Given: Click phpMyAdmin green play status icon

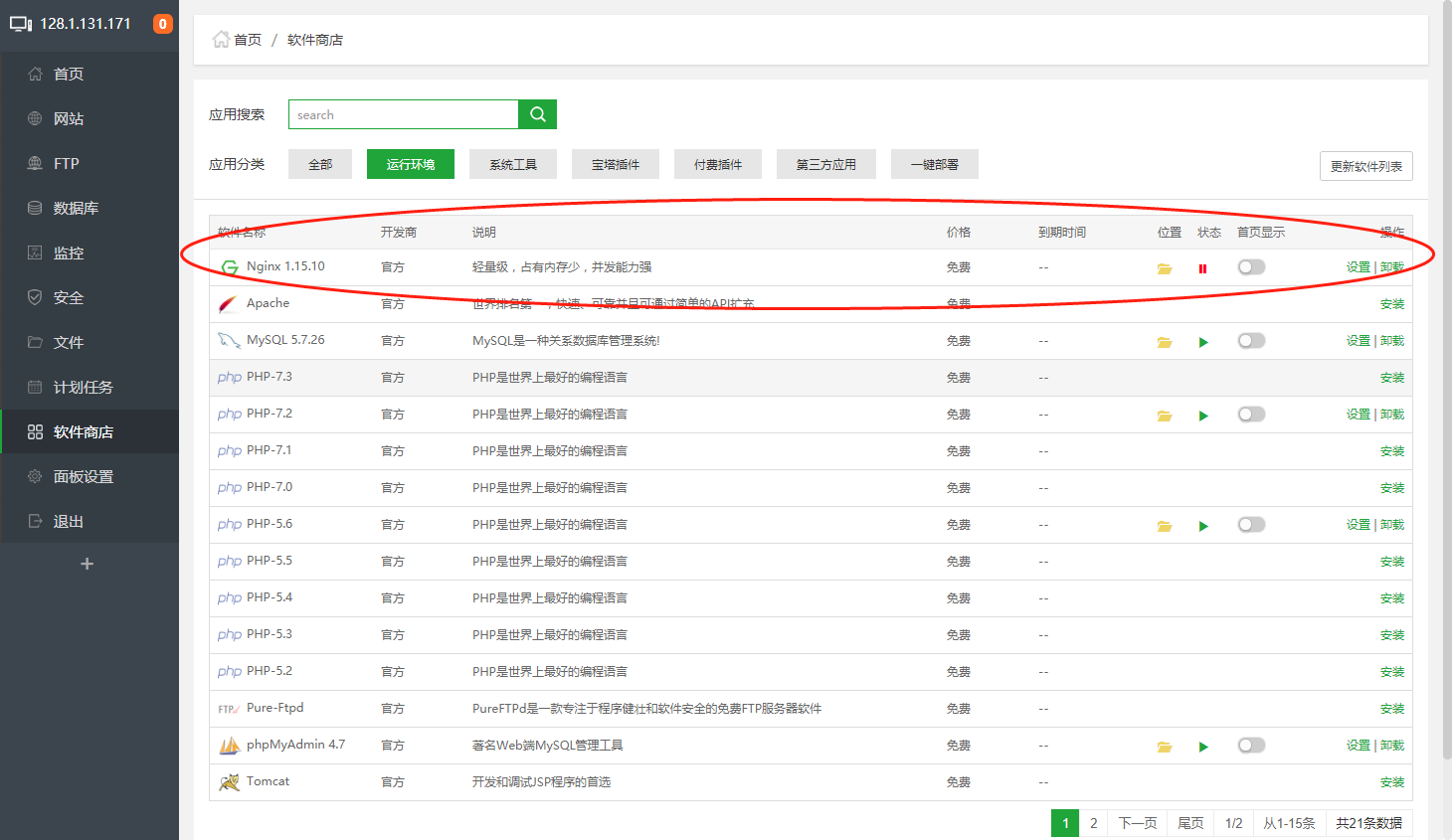Looking at the screenshot, I should coord(1203,747).
